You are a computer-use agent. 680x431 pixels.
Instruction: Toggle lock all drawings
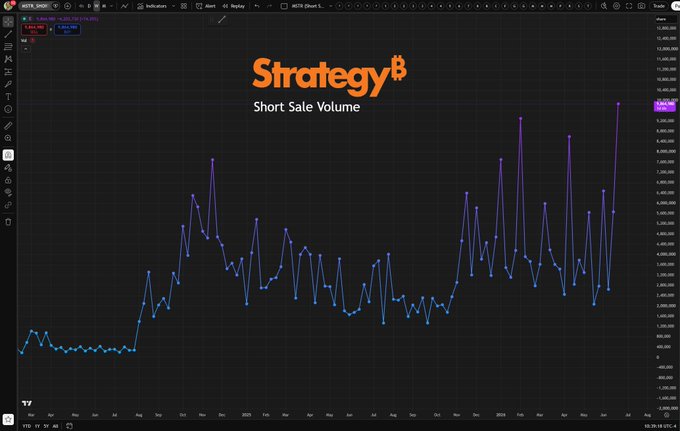[x=8, y=180]
